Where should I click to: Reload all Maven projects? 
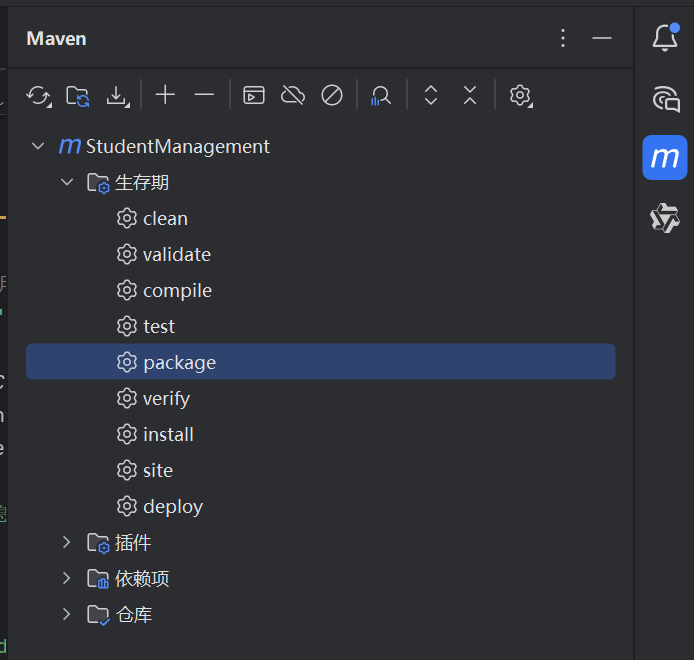click(39, 95)
